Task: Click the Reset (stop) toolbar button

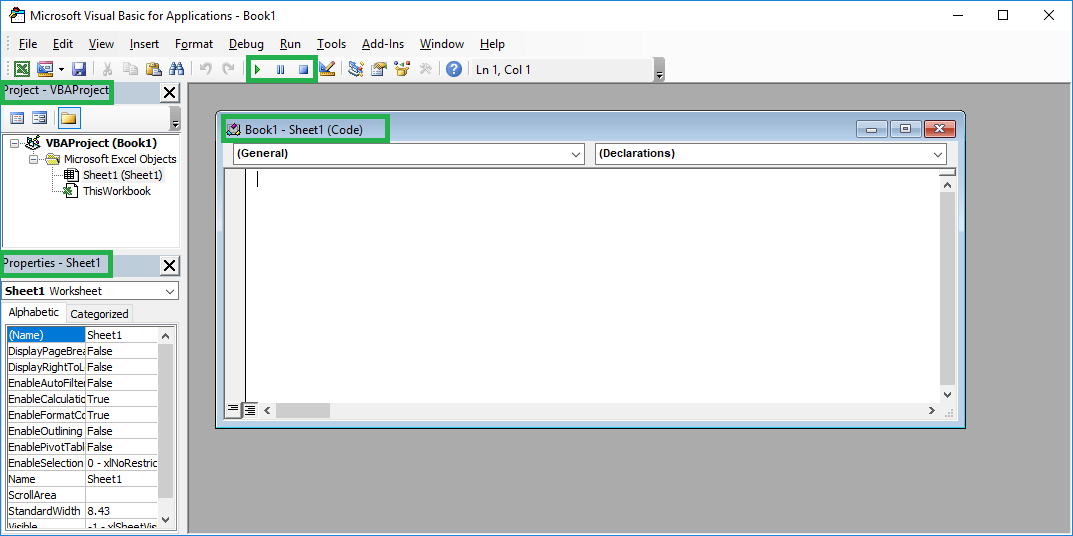Action: coord(304,69)
